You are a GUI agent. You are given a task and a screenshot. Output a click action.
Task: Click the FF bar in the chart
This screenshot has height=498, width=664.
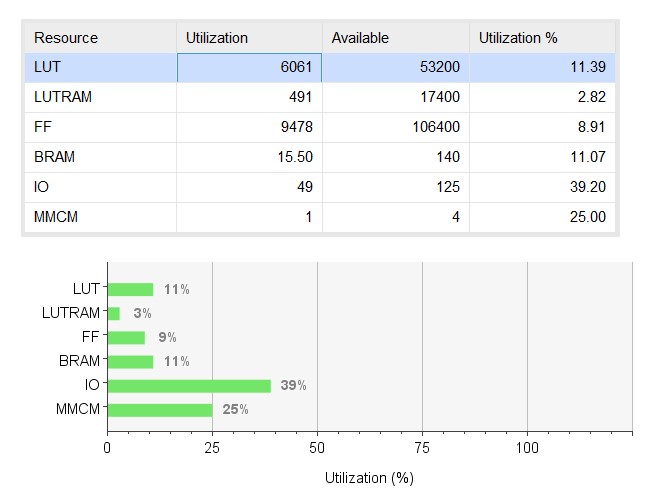(x=126, y=338)
